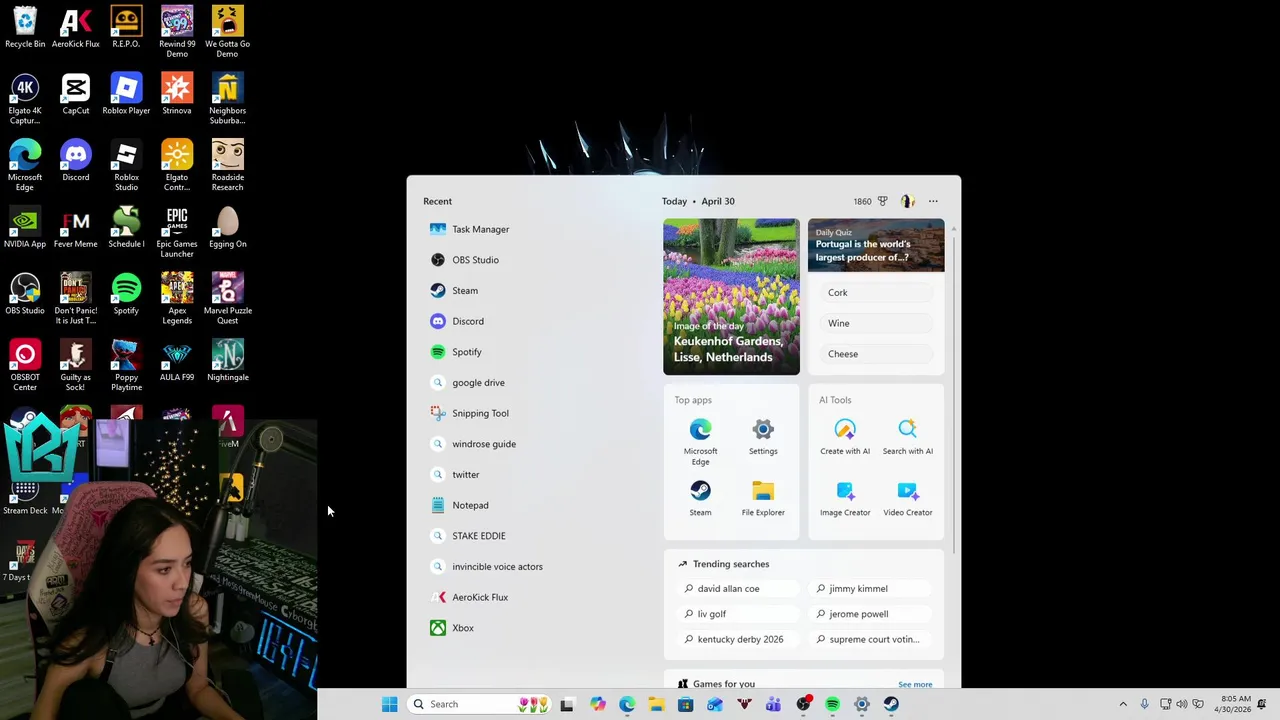Search trending david allan coe

(x=740, y=589)
